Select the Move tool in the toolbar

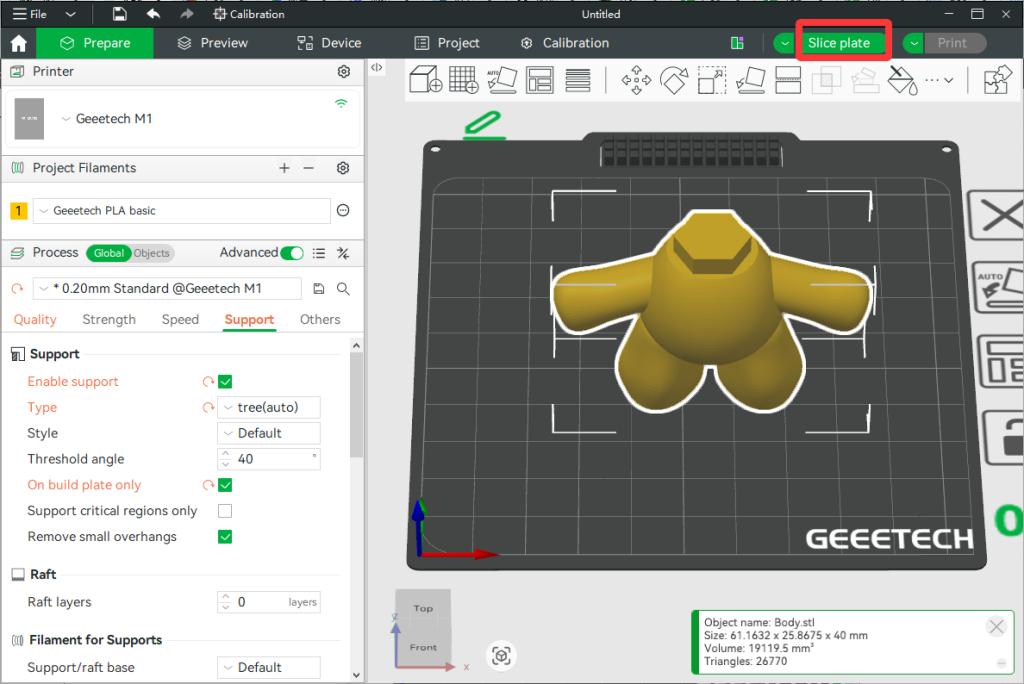(x=636, y=80)
